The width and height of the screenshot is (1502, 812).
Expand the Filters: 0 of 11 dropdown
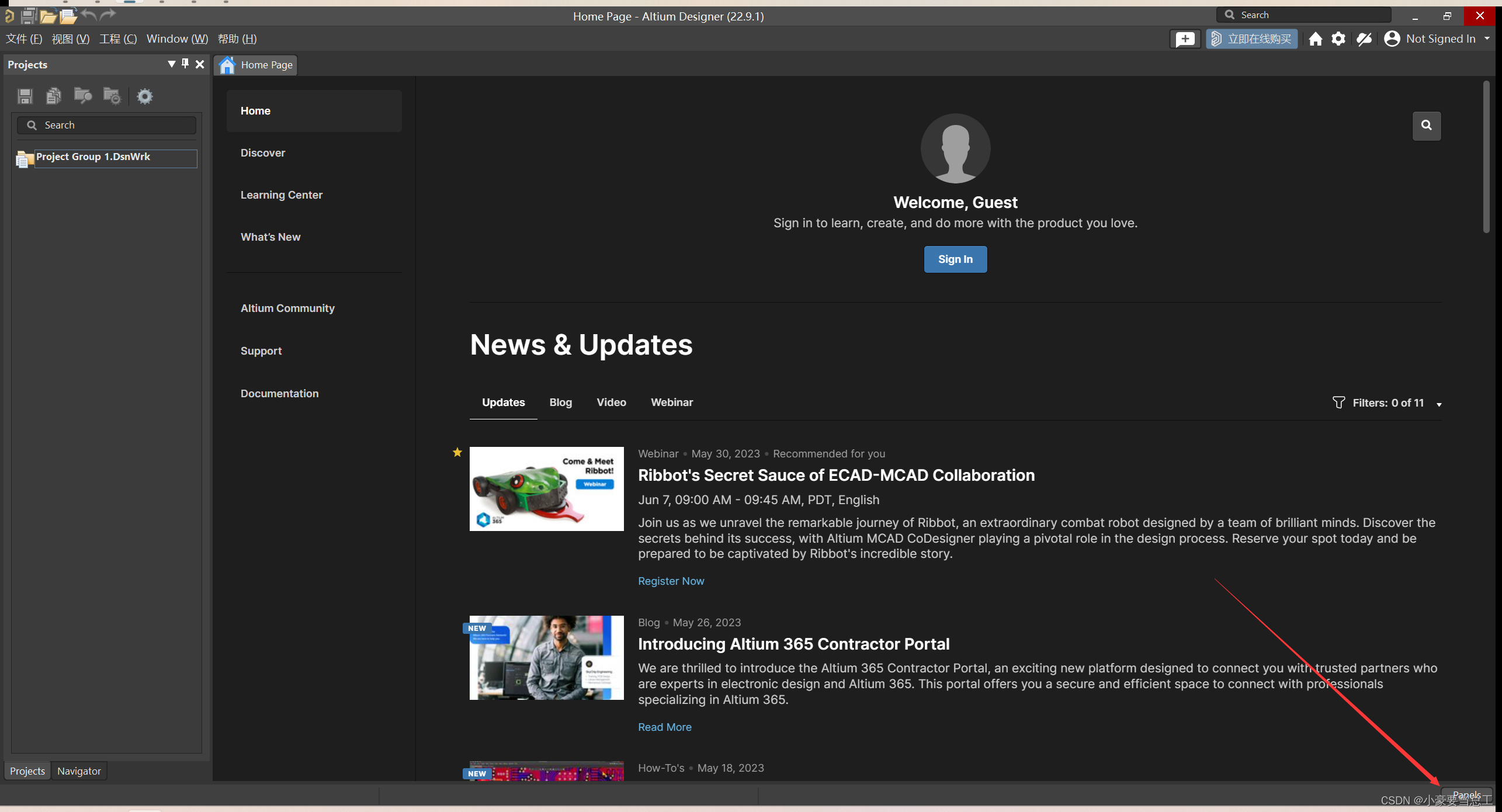click(1439, 404)
